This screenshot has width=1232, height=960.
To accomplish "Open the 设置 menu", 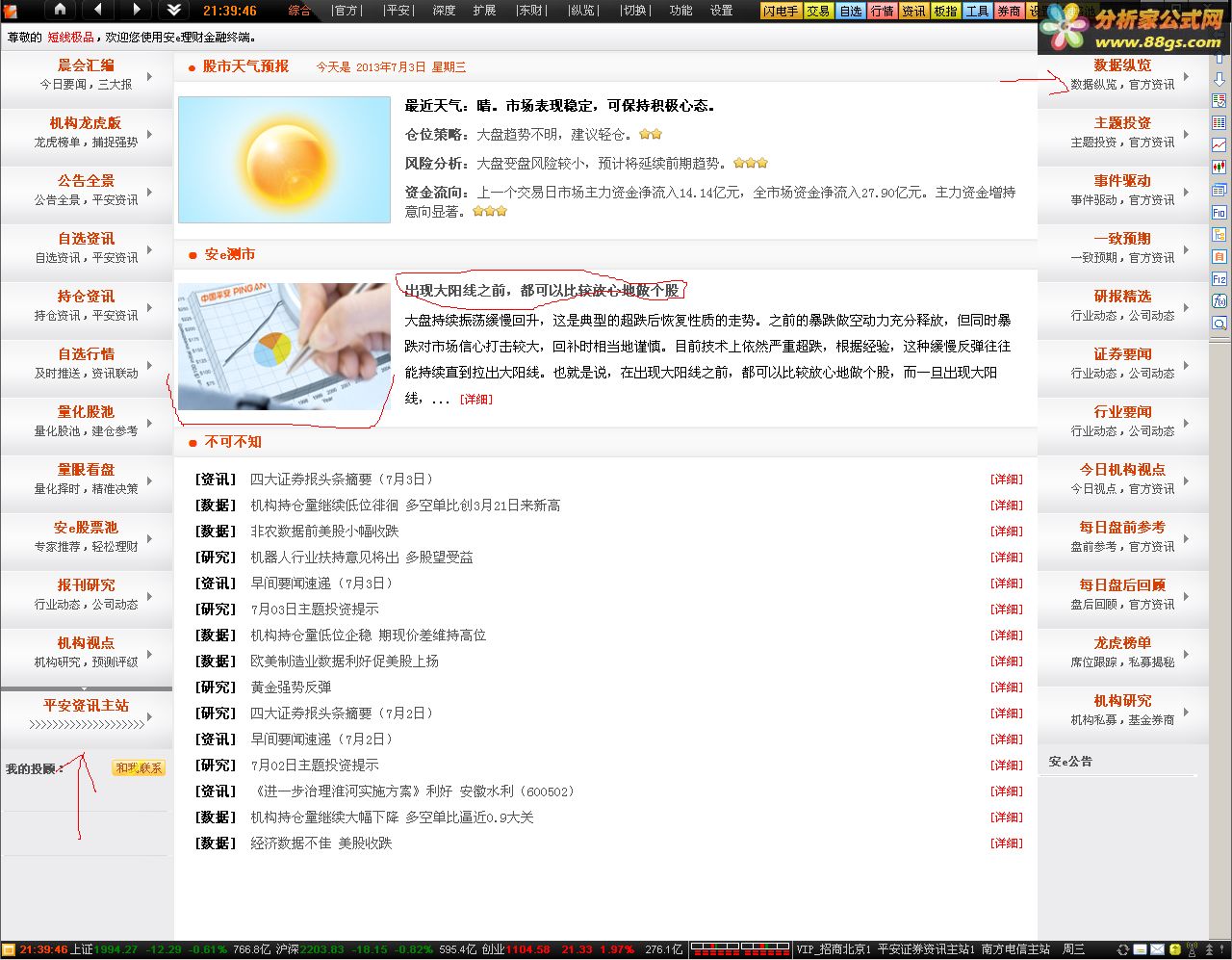I will (x=721, y=11).
